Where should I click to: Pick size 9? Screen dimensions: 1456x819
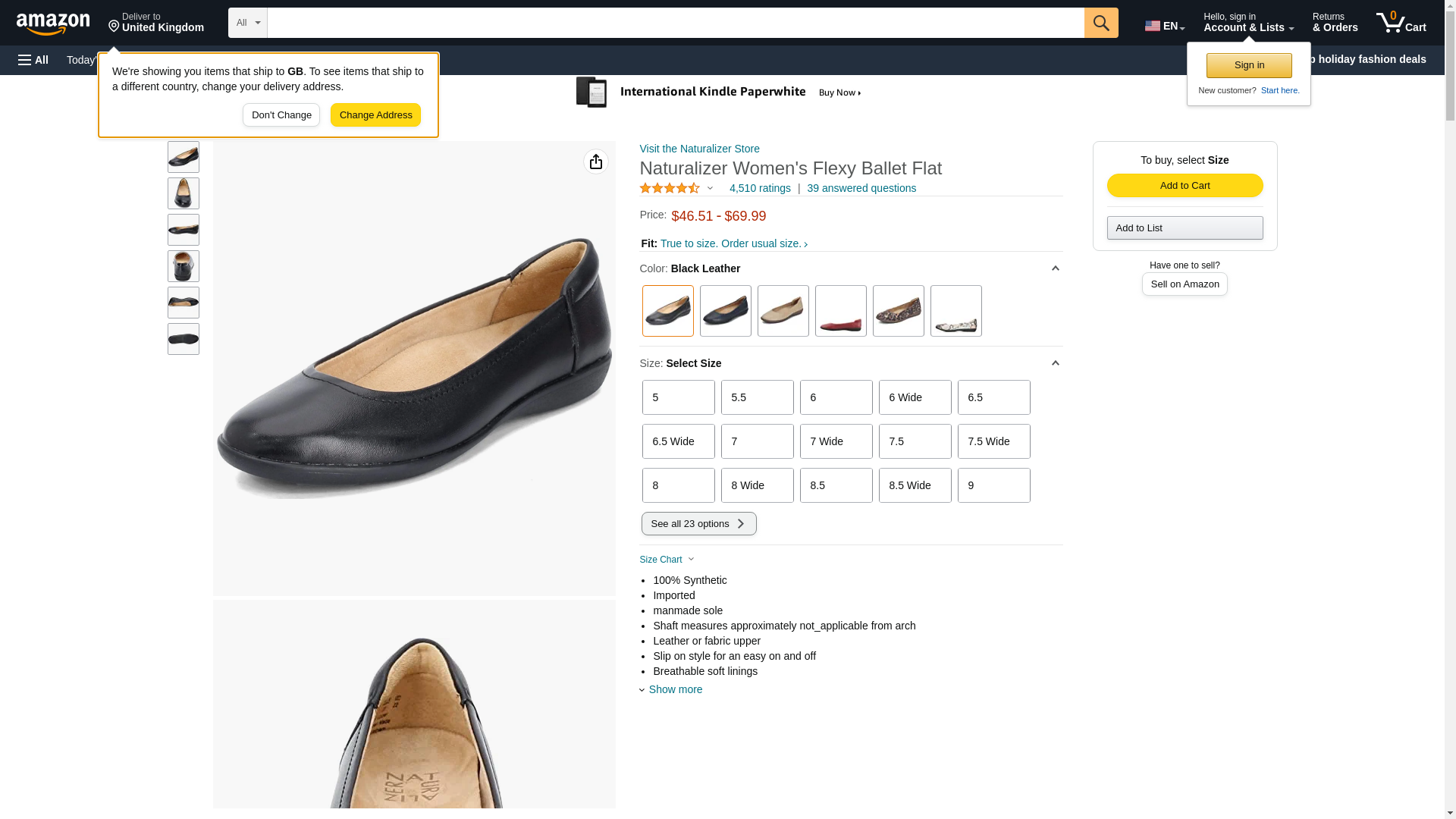pyautogui.click(x=994, y=485)
